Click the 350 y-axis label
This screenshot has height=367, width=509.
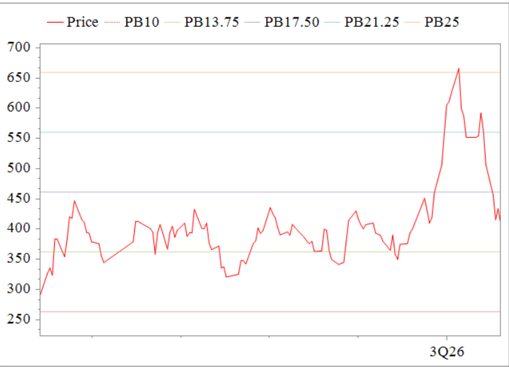click(x=19, y=259)
